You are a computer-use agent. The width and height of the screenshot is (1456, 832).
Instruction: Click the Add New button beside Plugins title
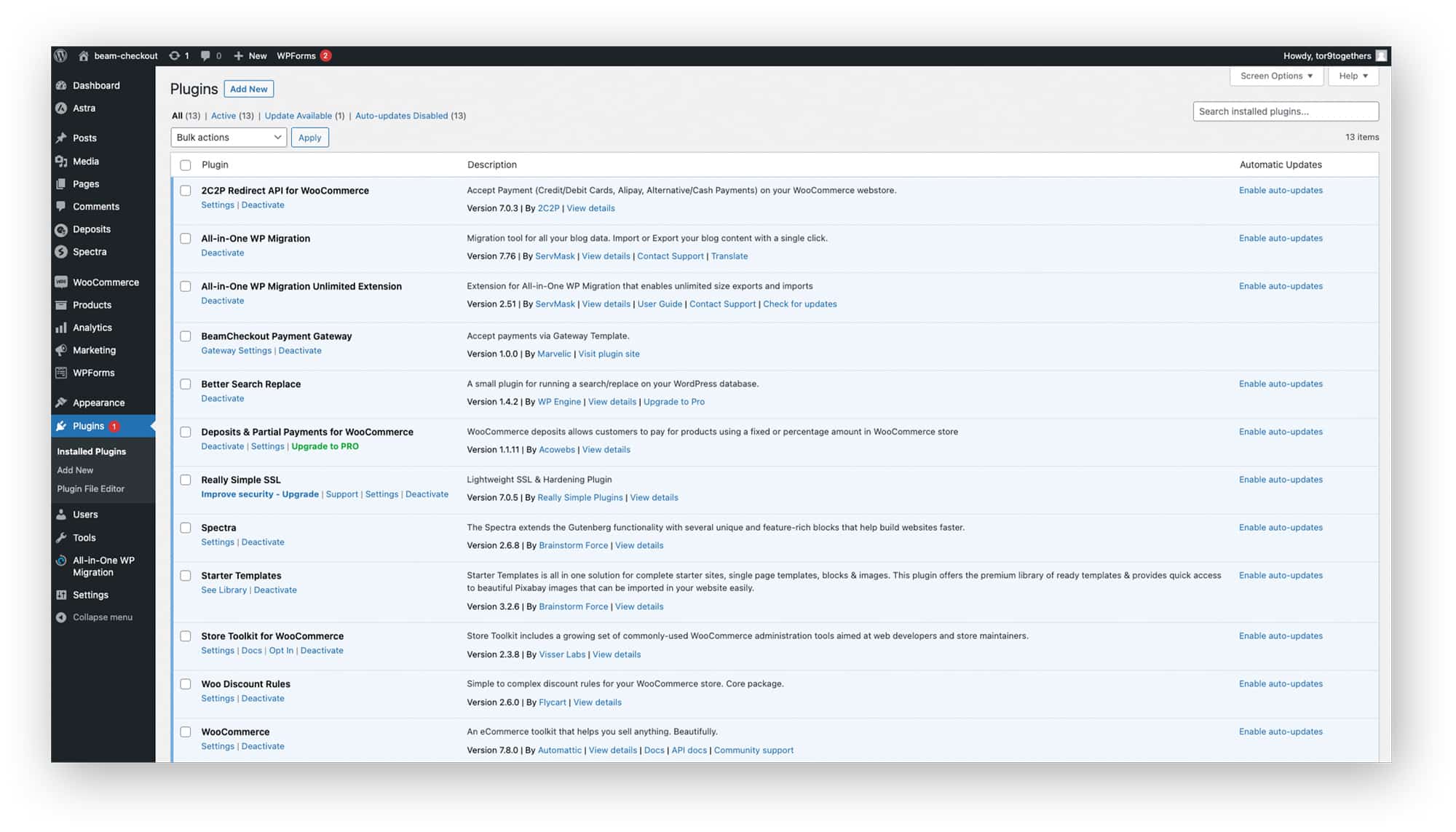249,89
